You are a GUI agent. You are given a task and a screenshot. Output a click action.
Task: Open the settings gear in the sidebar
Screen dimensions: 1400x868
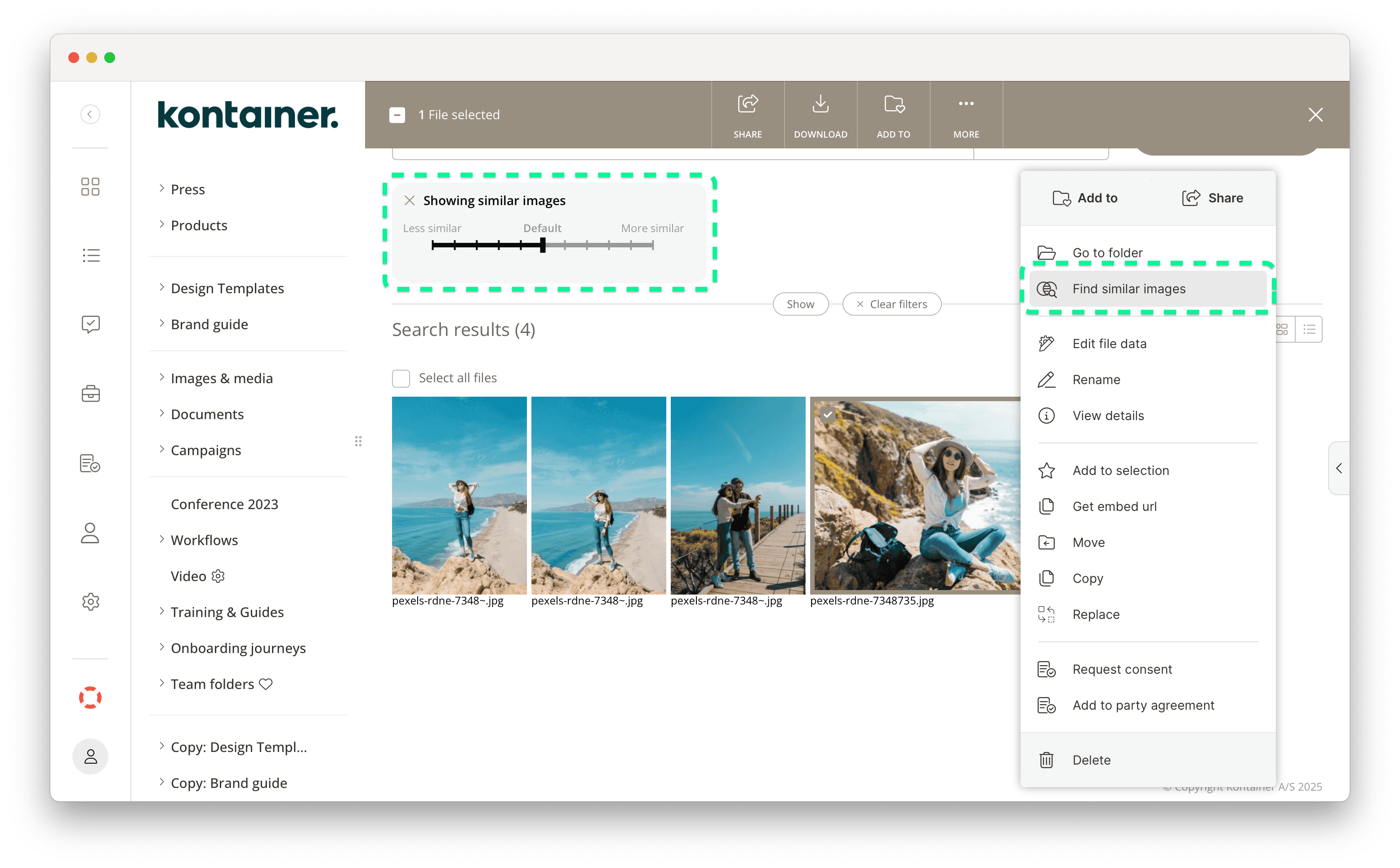(90, 602)
